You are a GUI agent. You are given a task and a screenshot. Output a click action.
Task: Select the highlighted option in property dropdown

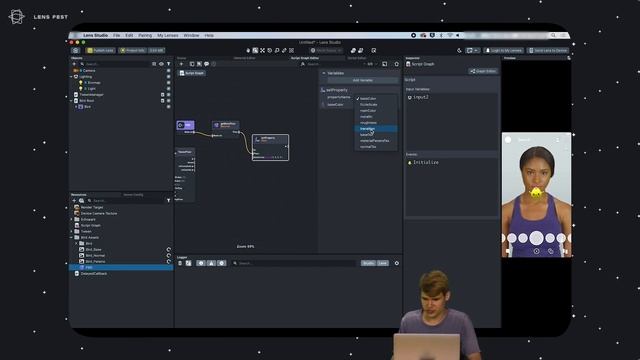coord(376,129)
